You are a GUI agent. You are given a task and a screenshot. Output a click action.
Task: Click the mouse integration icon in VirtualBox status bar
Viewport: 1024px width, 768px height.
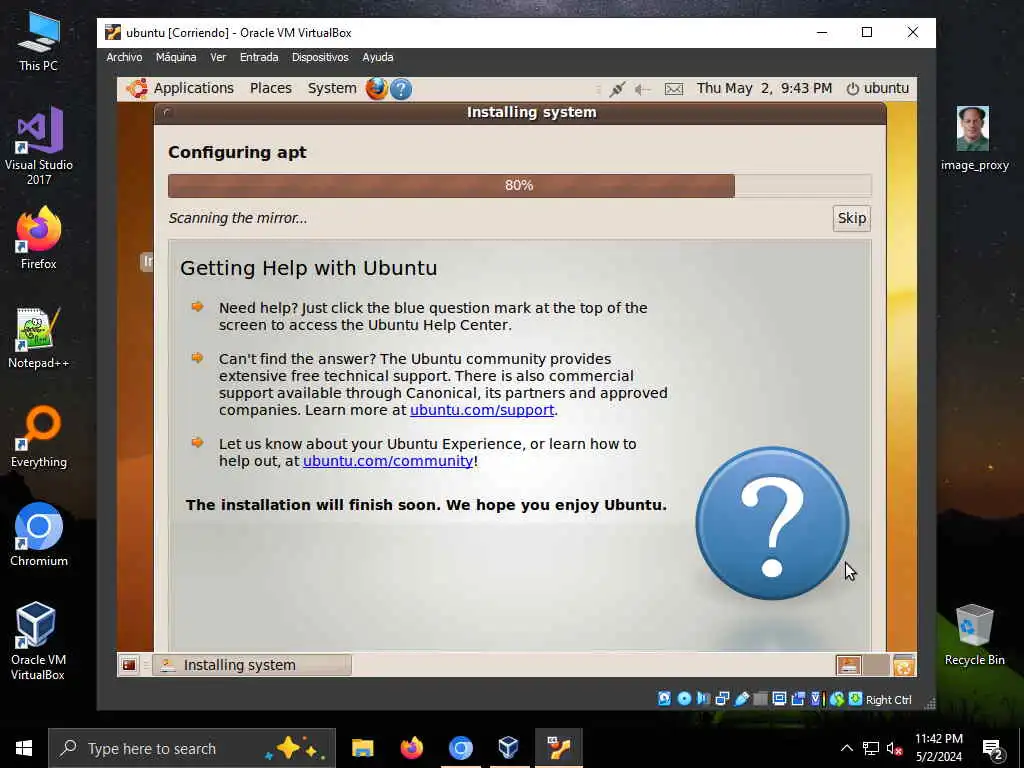point(837,699)
